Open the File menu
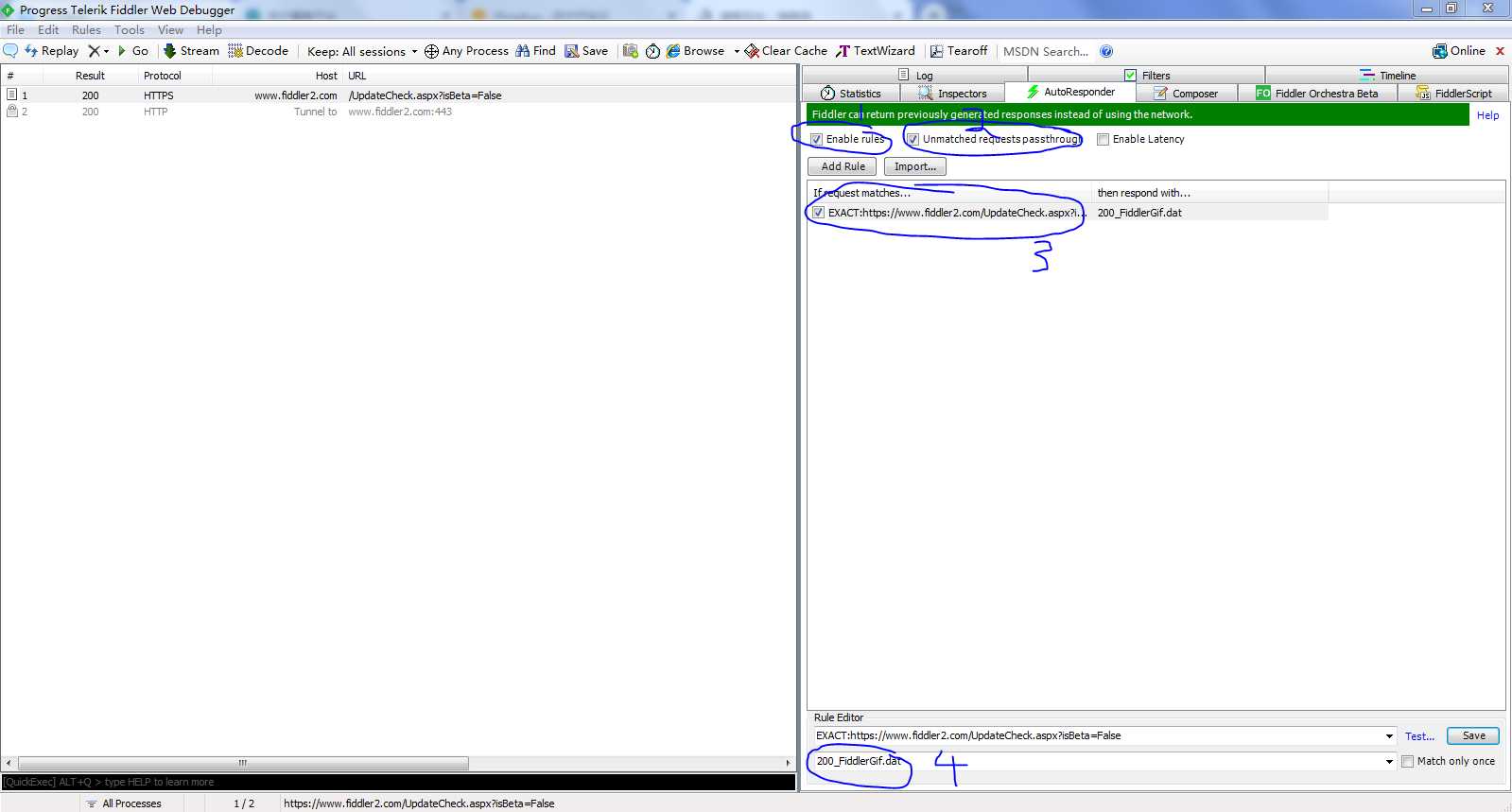Screen dimensions: 1512x812 [16, 30]
